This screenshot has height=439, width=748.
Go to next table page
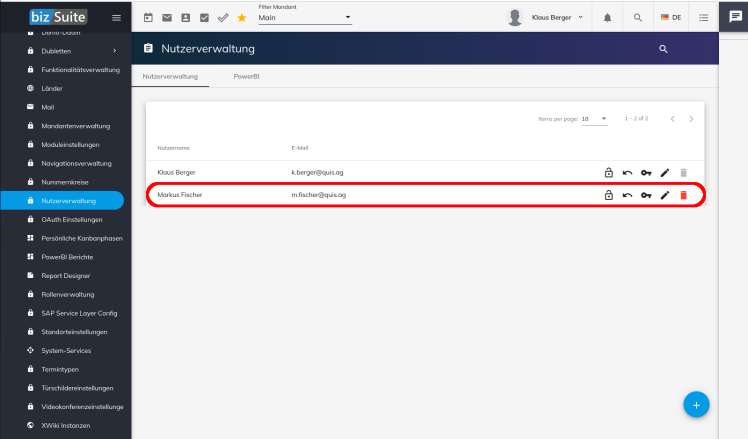[691, 119]
